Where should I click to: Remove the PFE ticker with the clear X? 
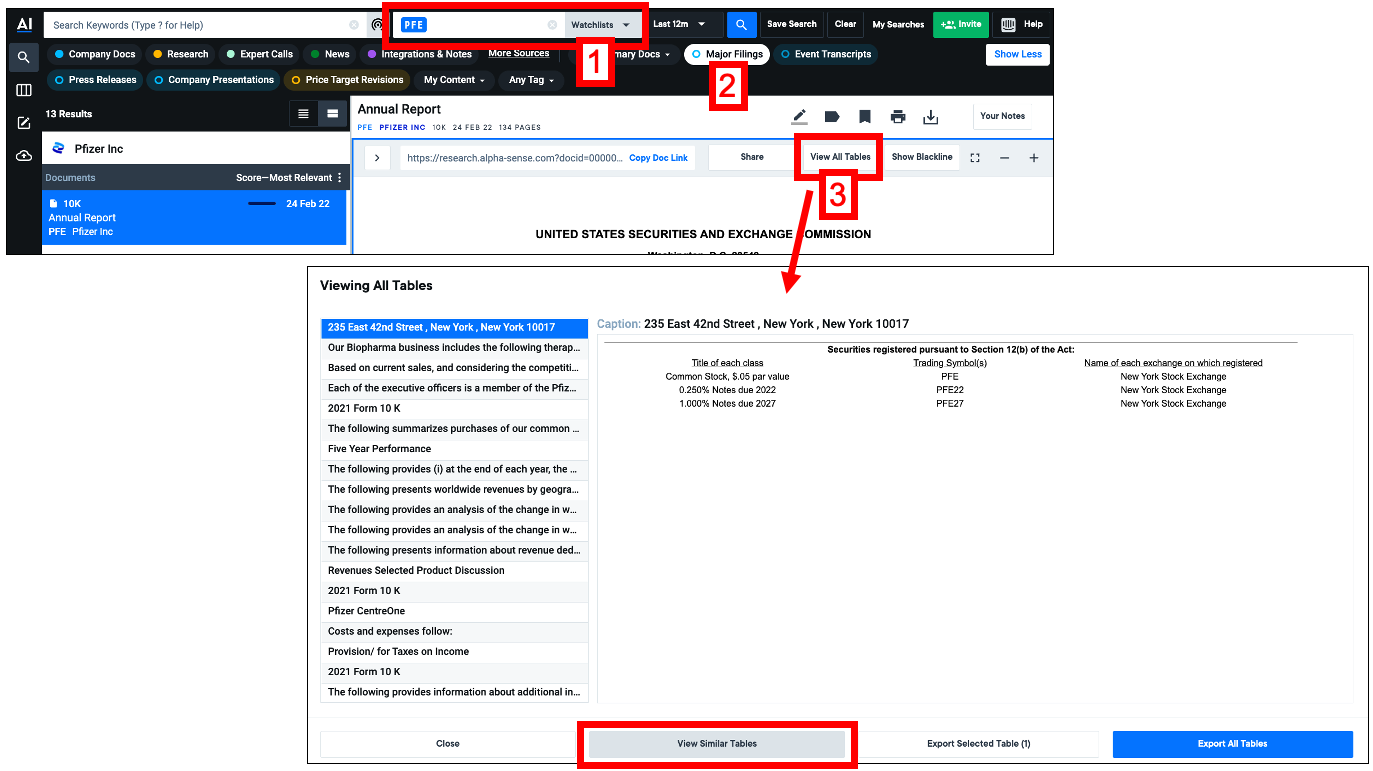tap(552, 25)
